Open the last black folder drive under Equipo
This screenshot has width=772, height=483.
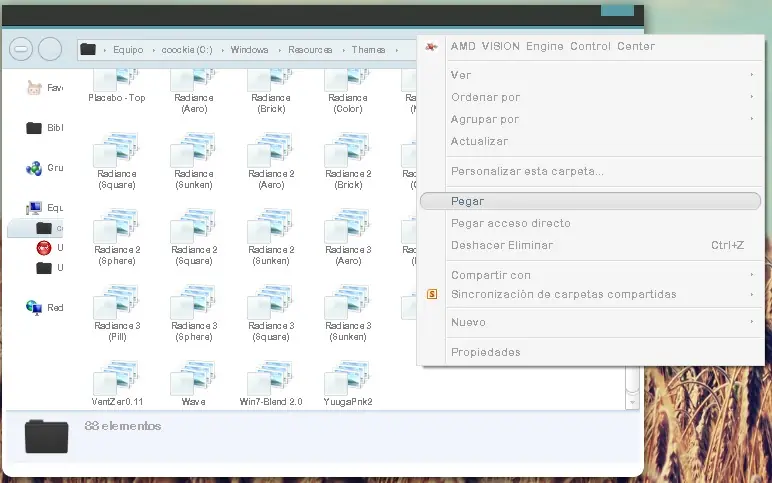coord(49,268)
